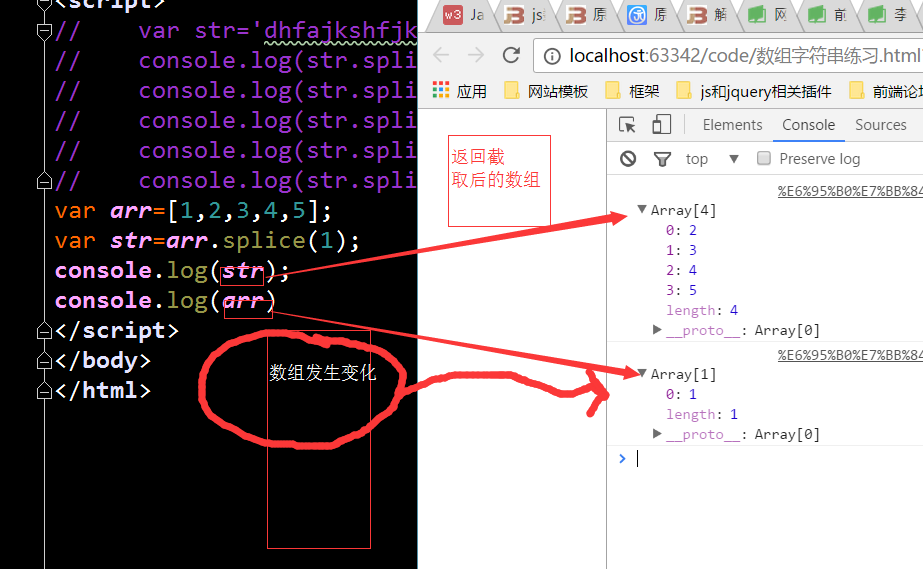
Task: Switch to the '前' browser tab
Action: click(x=828, y=15)
